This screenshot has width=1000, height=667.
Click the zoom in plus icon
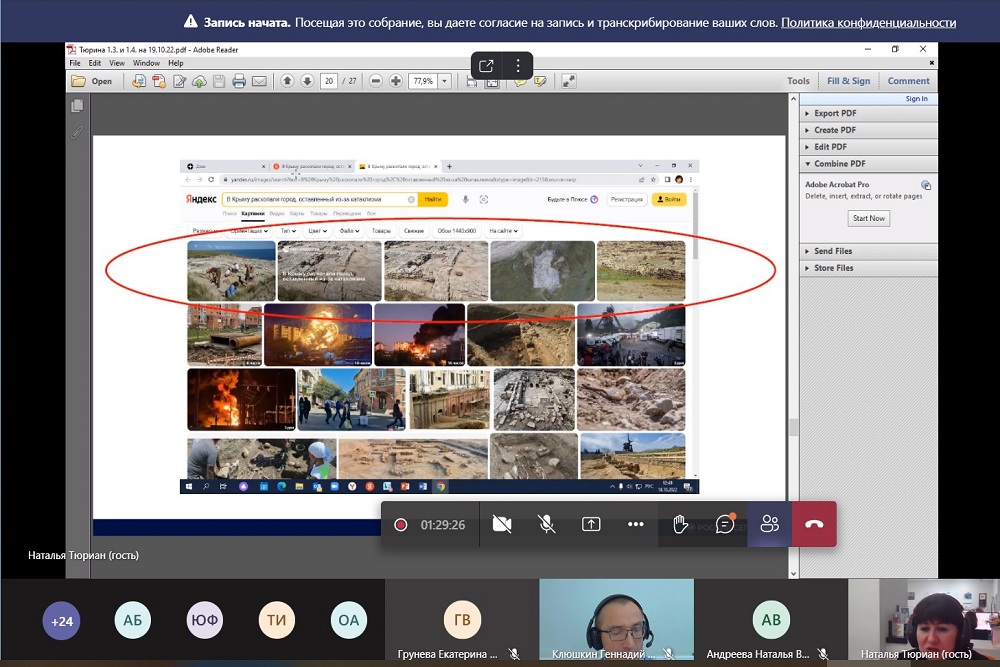pyautogui.click(x=396, y=81)
